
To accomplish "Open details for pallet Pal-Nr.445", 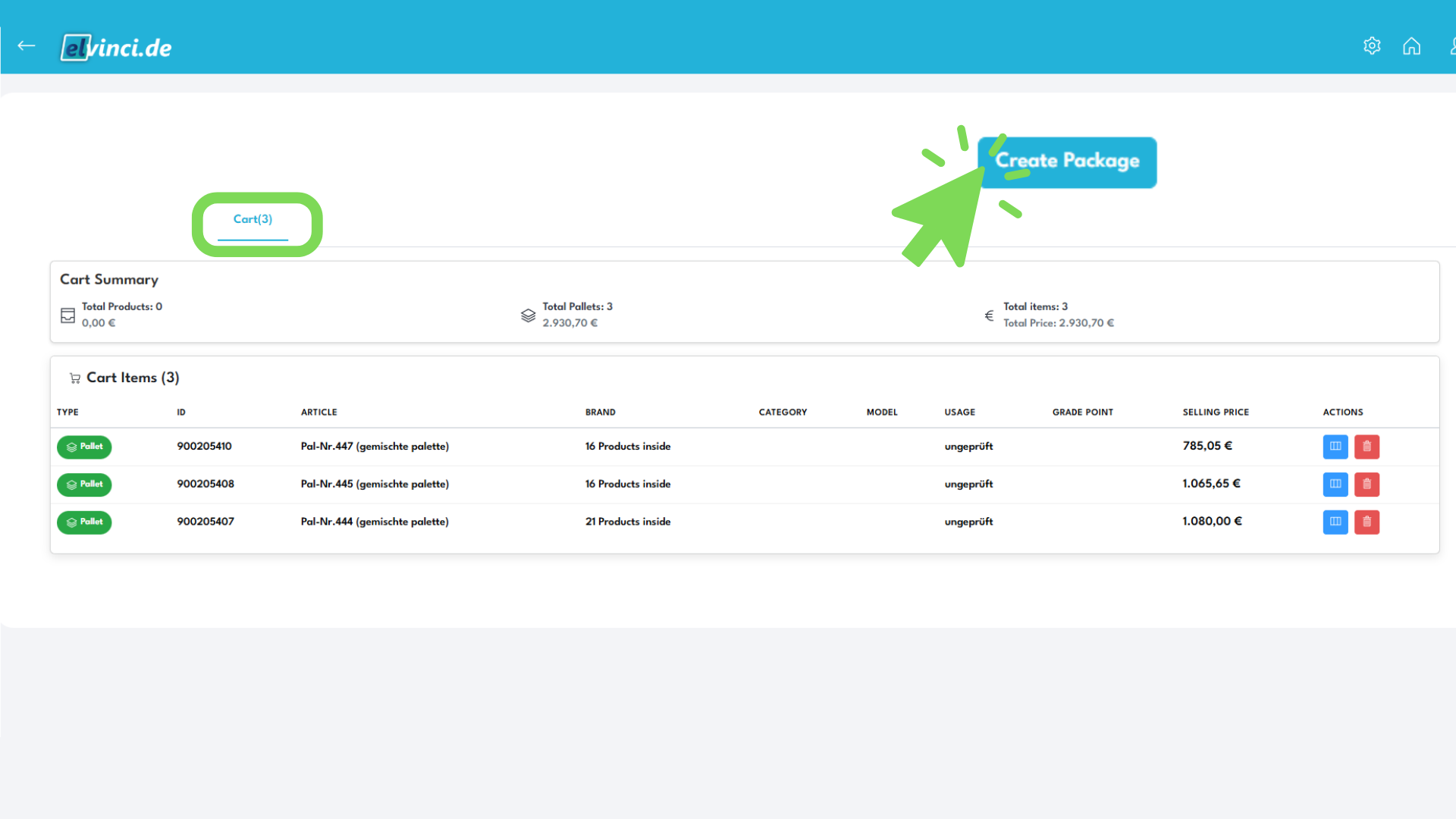I will 1335,484.
